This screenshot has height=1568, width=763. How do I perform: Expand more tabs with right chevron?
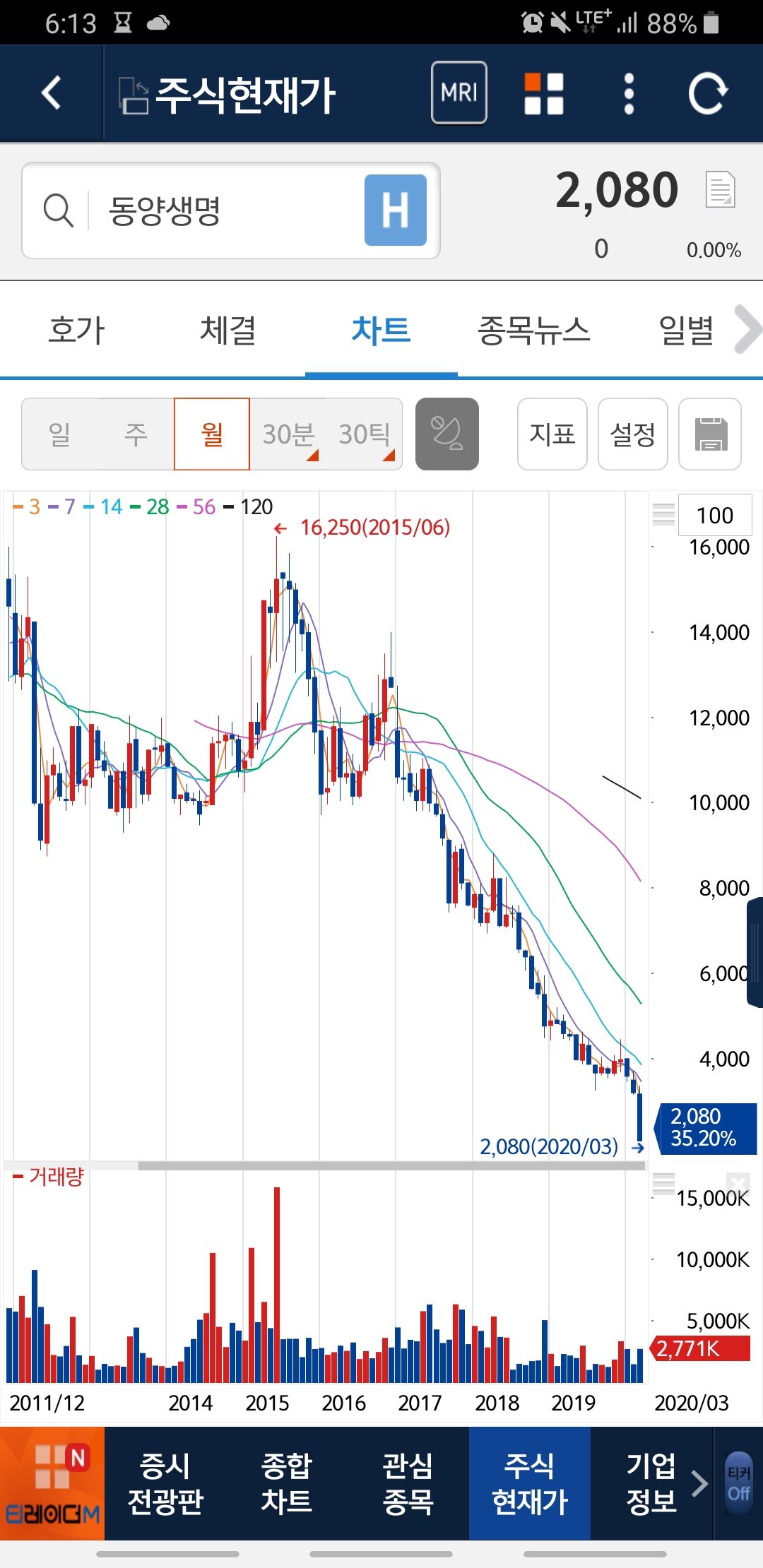point(747,329)
